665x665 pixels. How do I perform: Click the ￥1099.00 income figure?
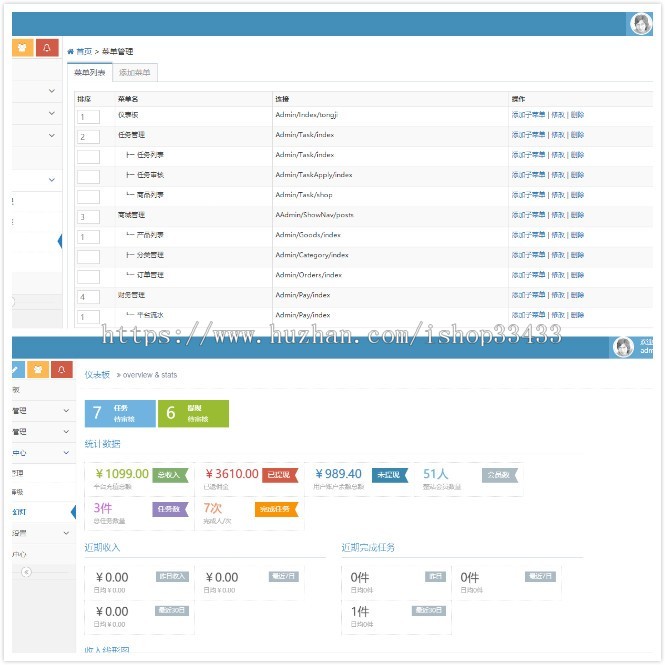[x=122, y=474]
